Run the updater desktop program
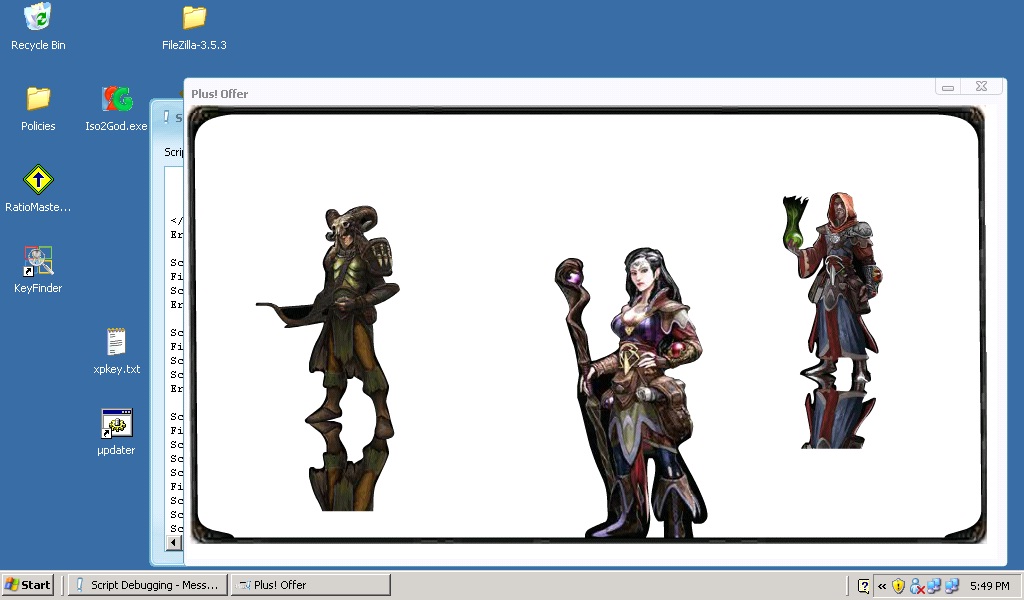This screenshot has width=1024, height=600. [116, 424]
